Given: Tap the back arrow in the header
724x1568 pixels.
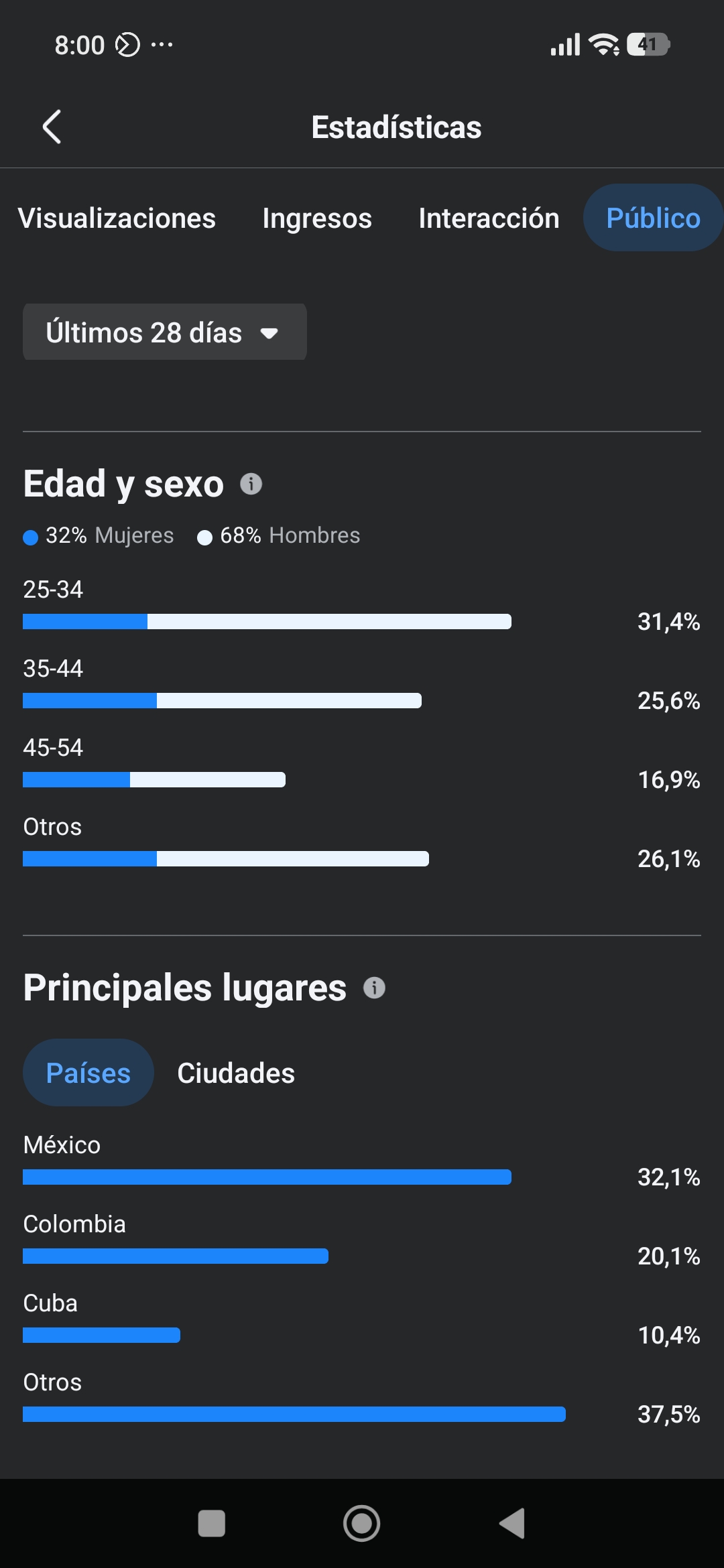Looking at the screenshot, I should pyautogui.click(x=52, y=127).
